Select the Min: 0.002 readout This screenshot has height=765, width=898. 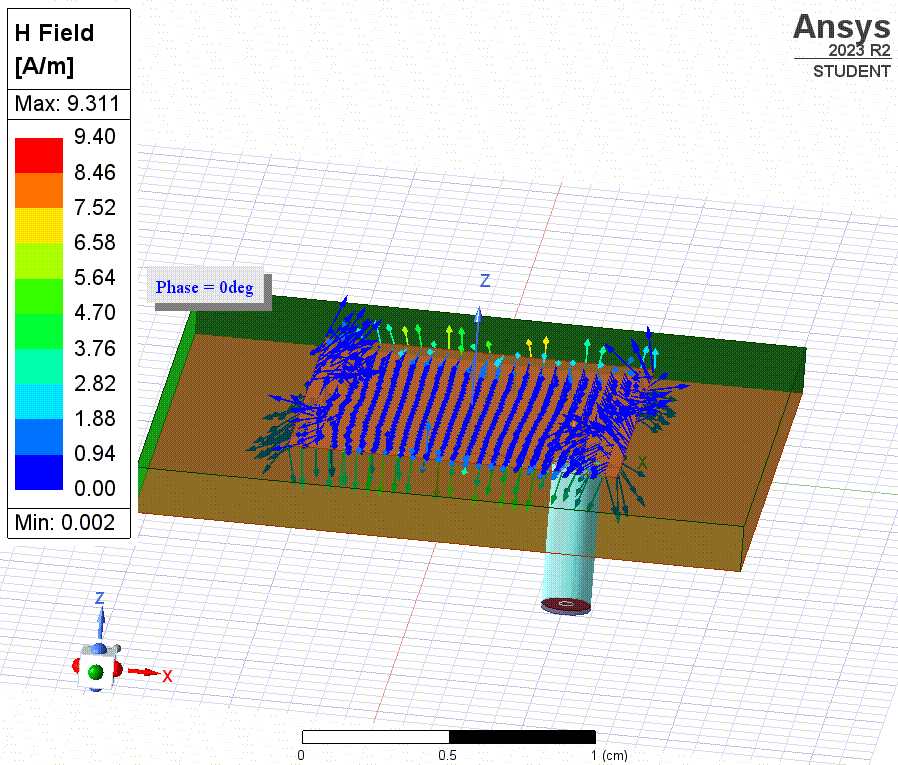pyautogui.click(x=65, y=522)
